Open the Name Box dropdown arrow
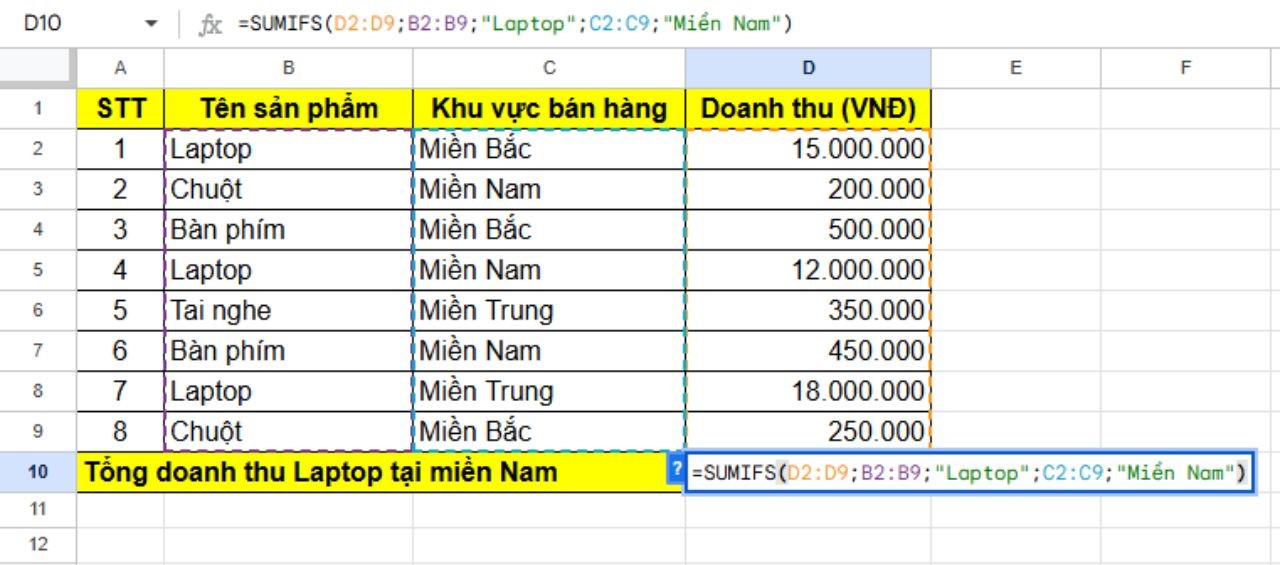 151,24
